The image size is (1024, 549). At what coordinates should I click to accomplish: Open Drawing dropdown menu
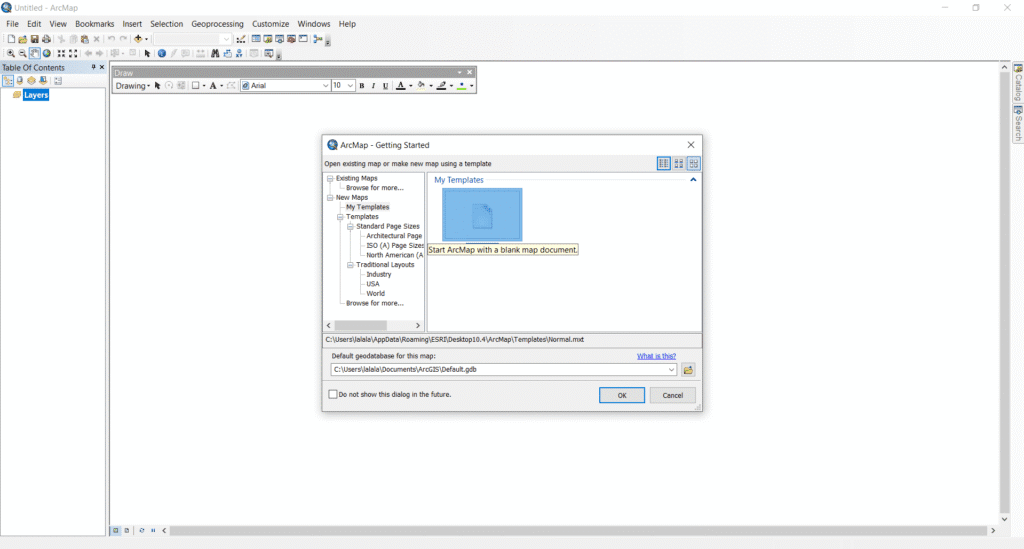coord(133,86)
